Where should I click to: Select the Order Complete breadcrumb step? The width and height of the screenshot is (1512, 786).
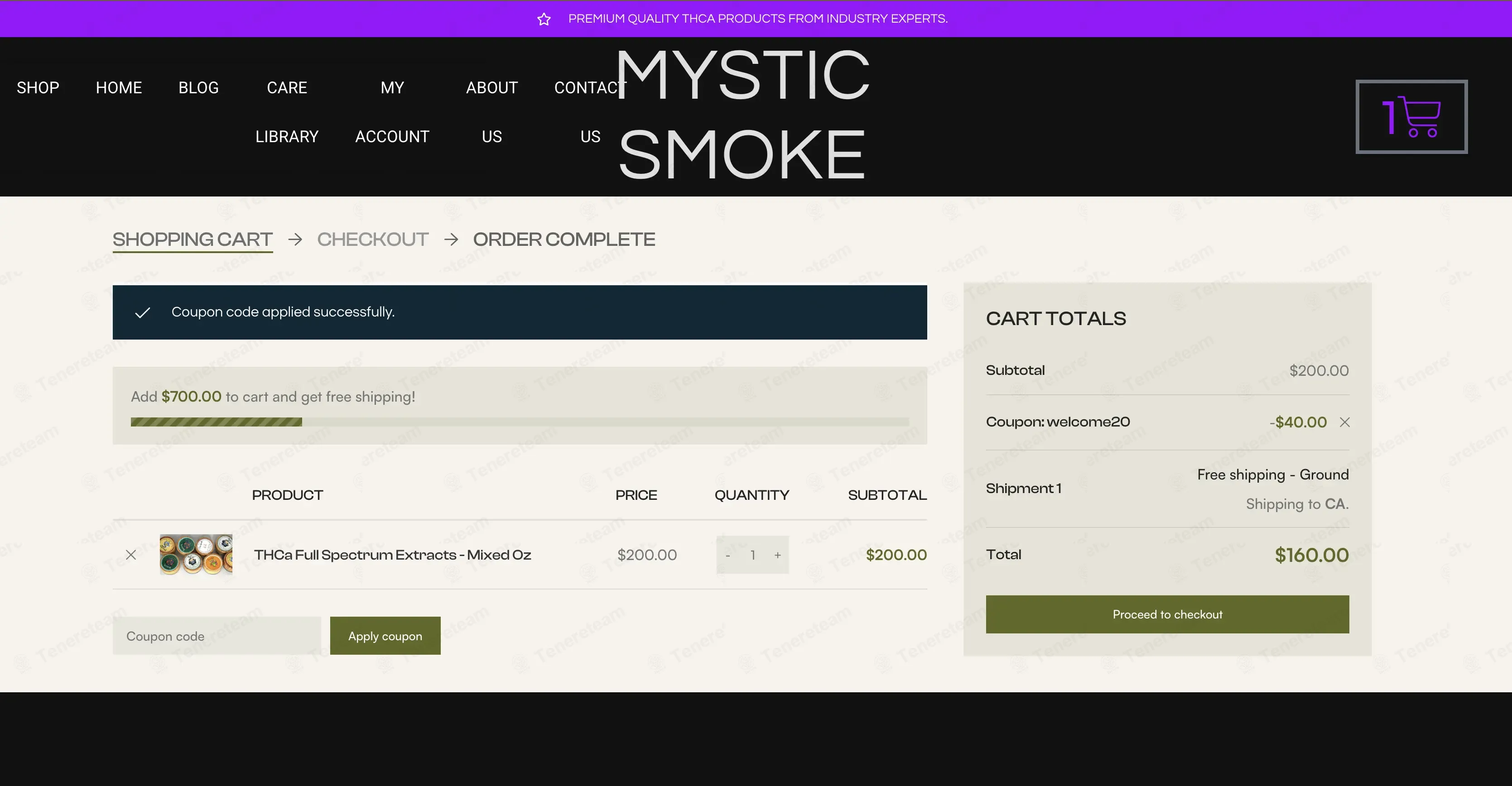click(564, 240)
